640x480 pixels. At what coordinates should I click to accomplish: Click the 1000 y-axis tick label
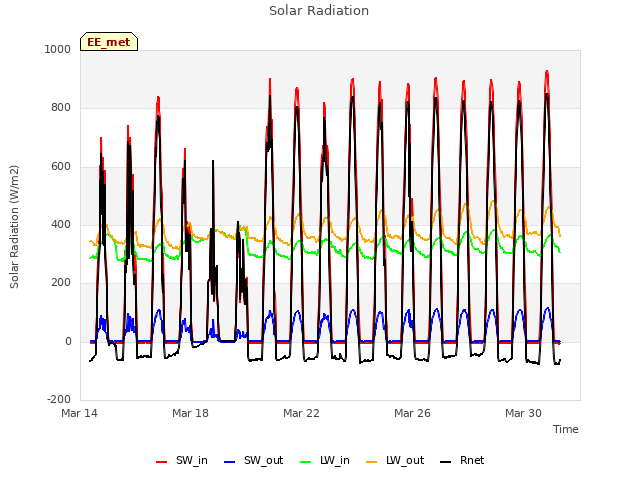point(58,49)
